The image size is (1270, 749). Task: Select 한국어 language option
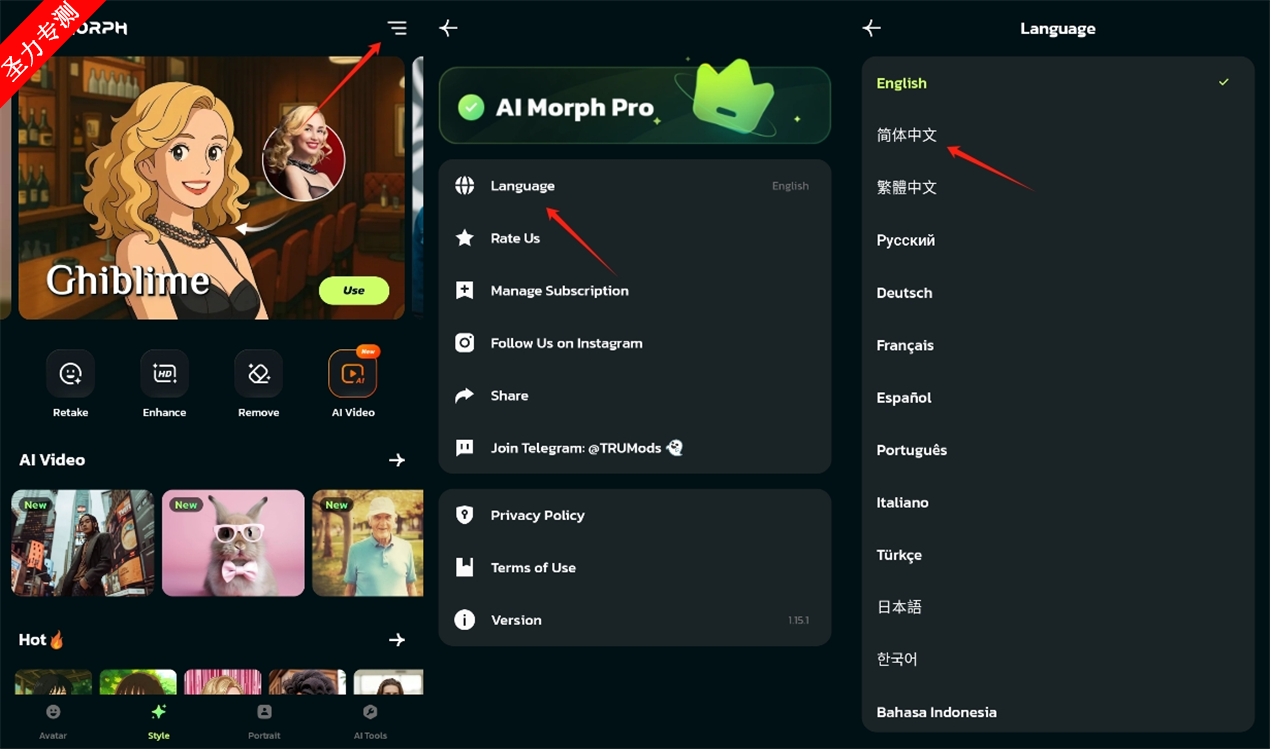click(1058, 659)
